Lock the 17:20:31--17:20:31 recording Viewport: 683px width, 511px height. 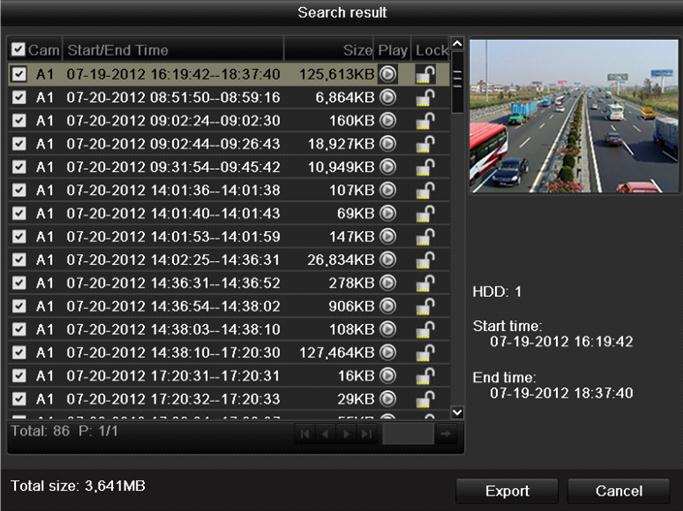click(426, 376)
